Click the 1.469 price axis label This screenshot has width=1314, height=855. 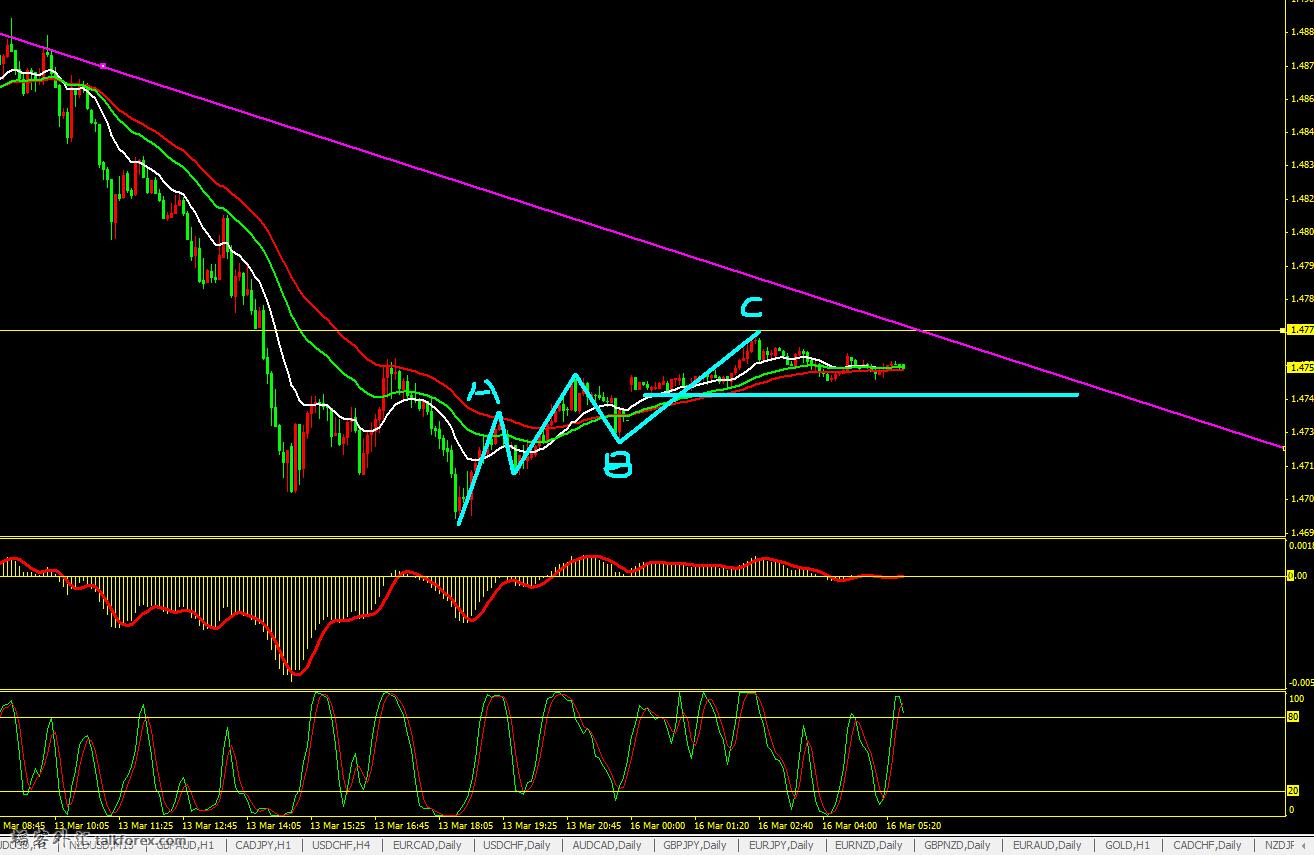coord(1302,532)
